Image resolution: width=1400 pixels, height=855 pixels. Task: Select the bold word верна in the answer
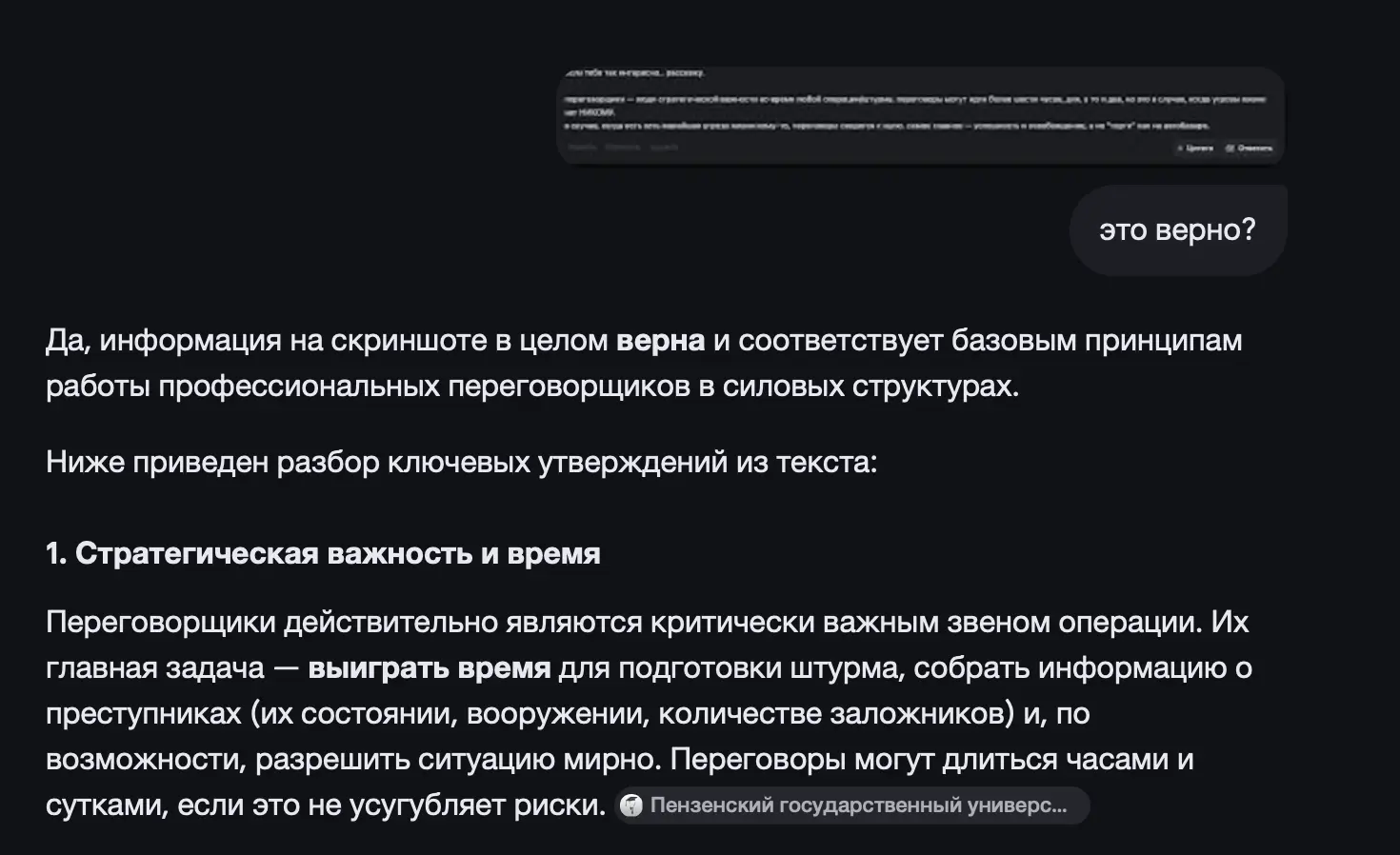(x=659, y=340)
